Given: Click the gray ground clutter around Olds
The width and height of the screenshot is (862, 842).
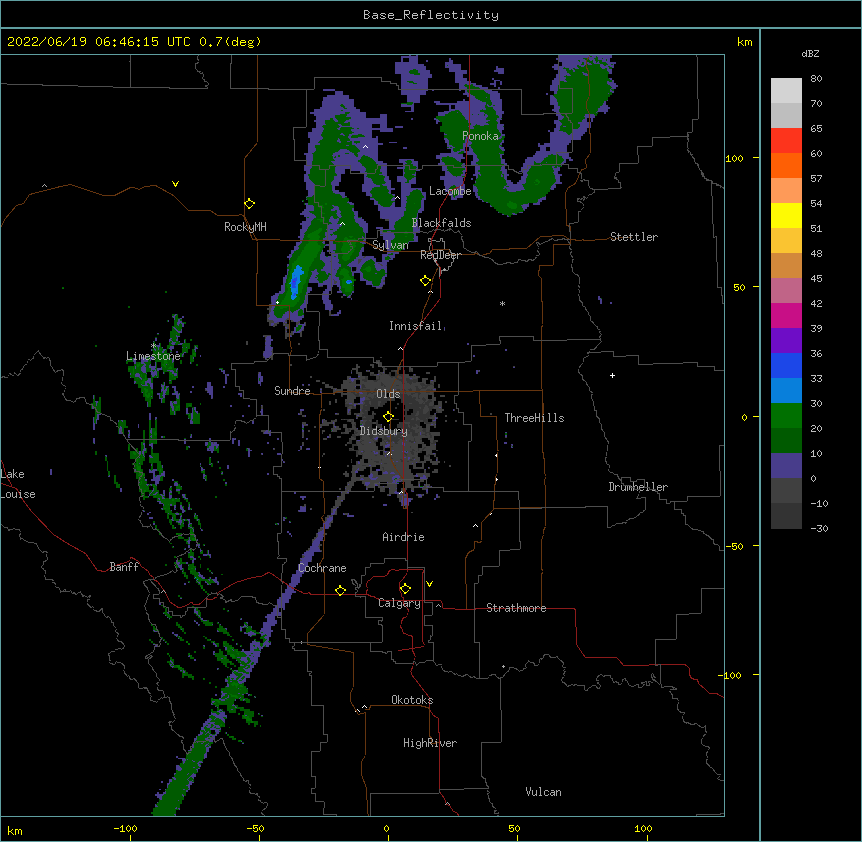Looking at the screenshot, I should tap(393, 429).
